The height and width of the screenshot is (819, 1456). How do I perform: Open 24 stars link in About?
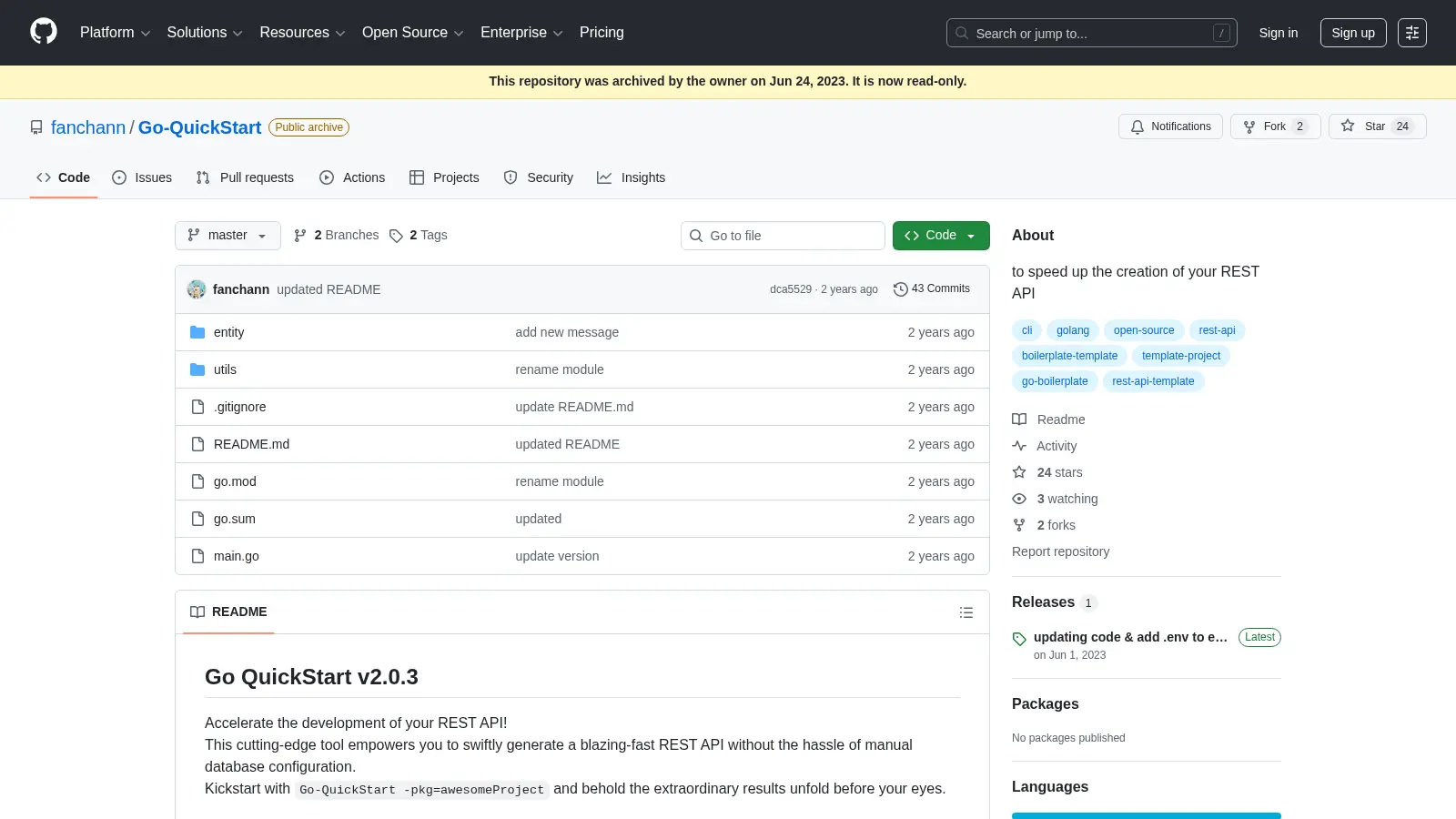tap(1059, 472)
